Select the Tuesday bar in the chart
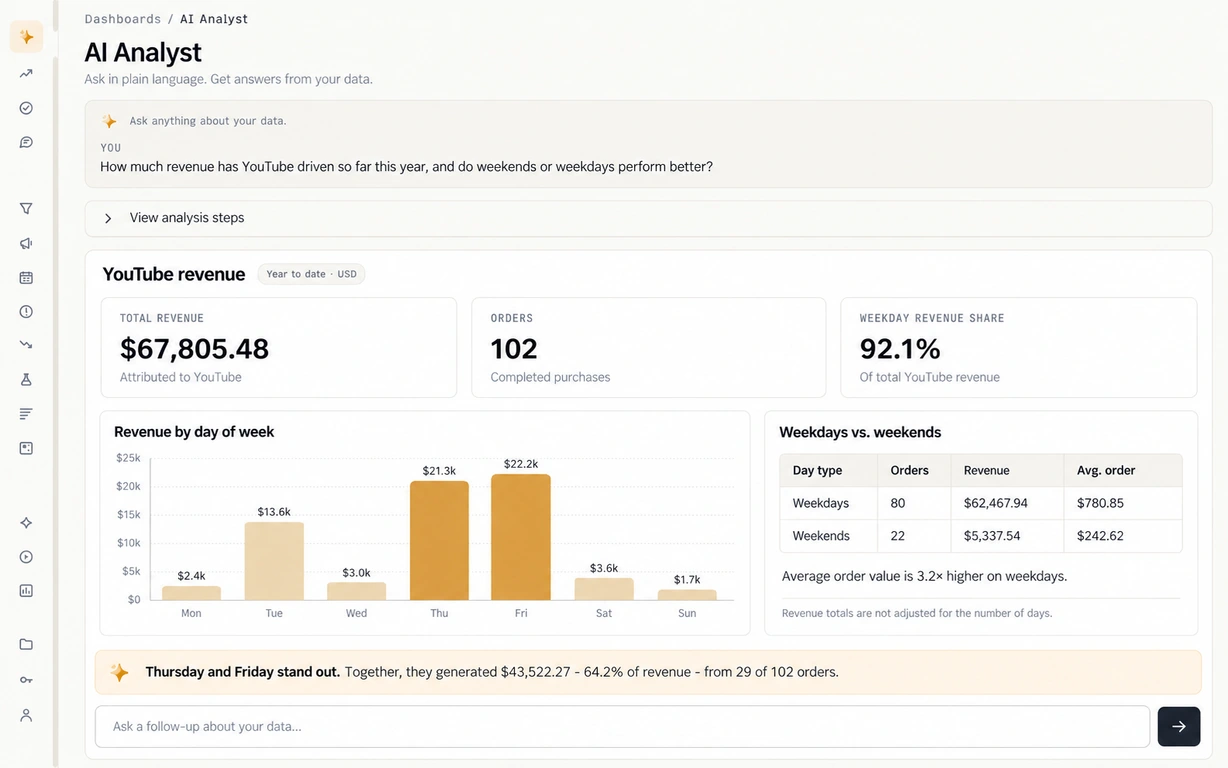Image resolution: width=1228 pixels, height=768 pixels. pos(274,561)
